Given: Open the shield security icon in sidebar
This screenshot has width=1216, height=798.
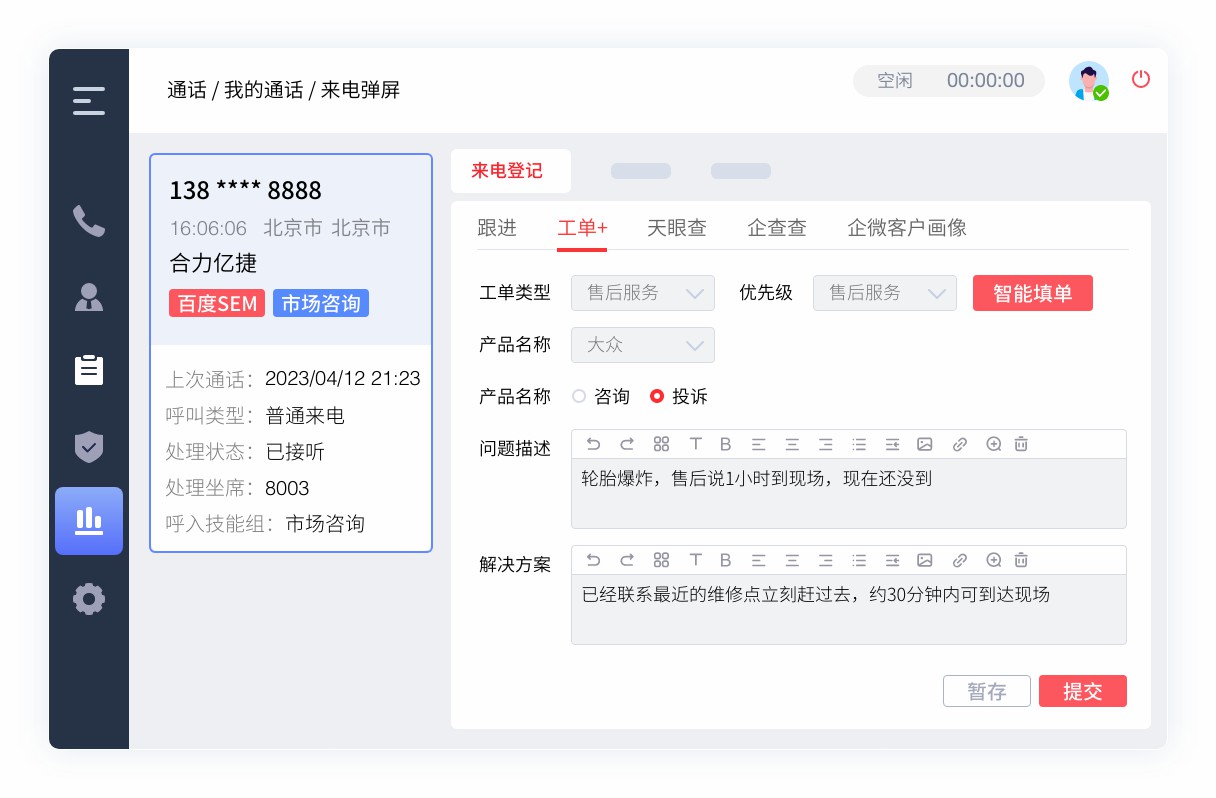Looking at the screenshot, I should [x=89, y=447].
